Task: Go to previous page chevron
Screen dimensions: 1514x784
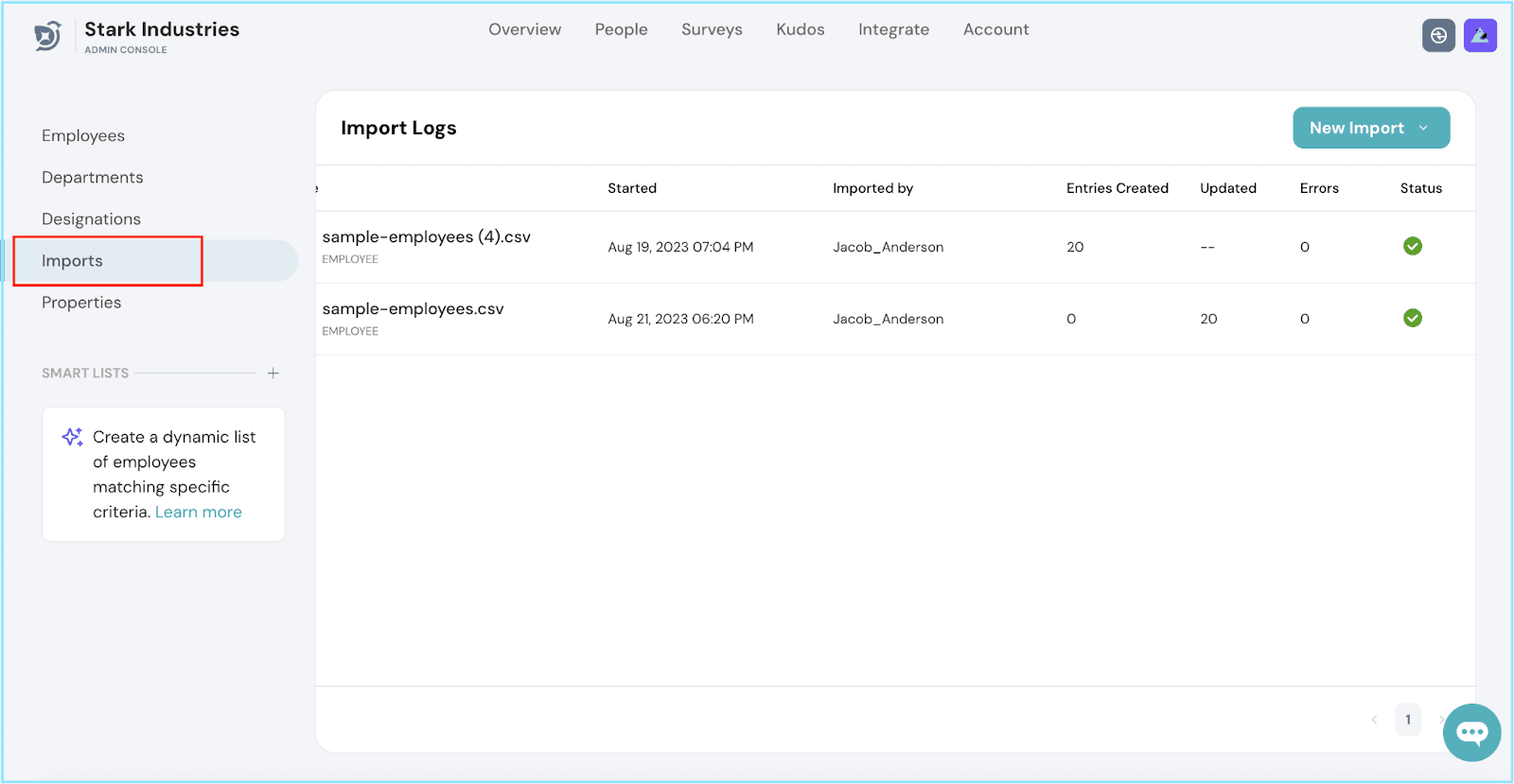Action: (1374, 720)
